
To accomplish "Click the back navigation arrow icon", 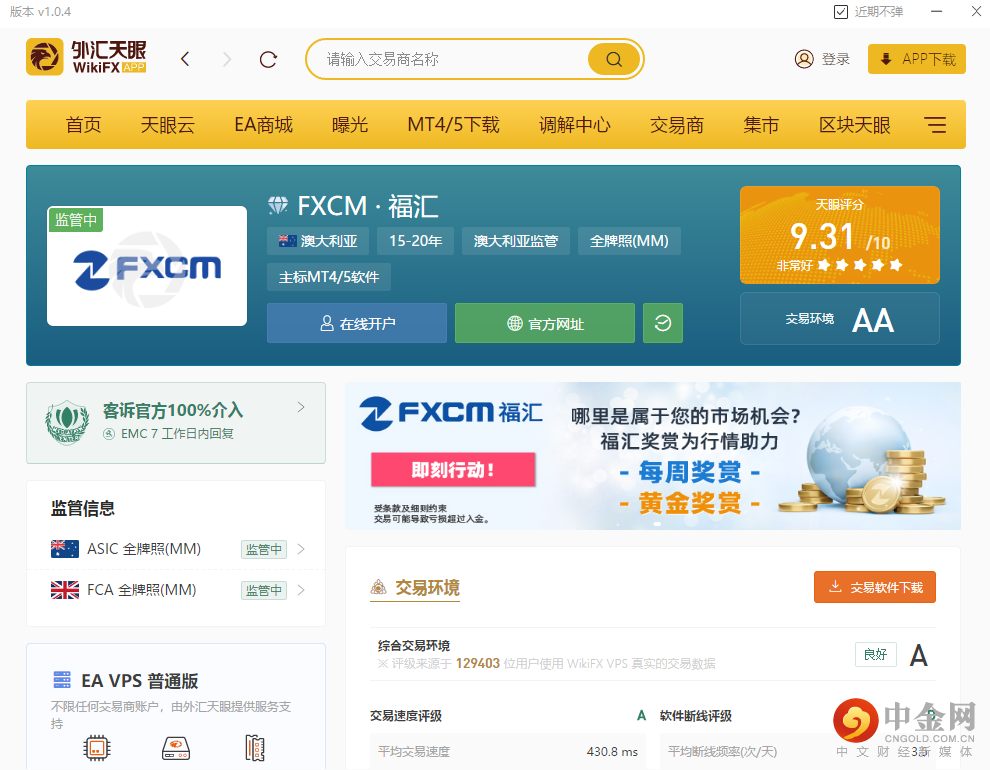I will pos(185,59).
